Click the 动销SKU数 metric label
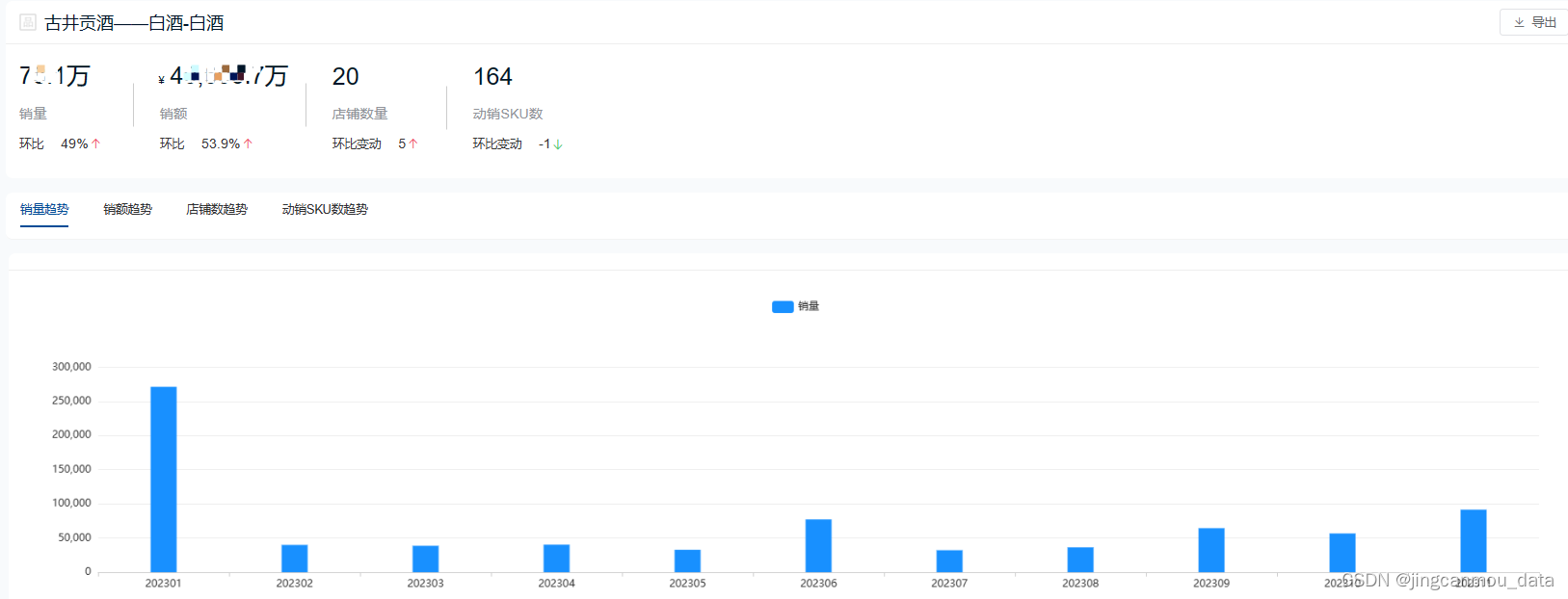This screenshot has height=599, width=1568. [x=508, y=114]
